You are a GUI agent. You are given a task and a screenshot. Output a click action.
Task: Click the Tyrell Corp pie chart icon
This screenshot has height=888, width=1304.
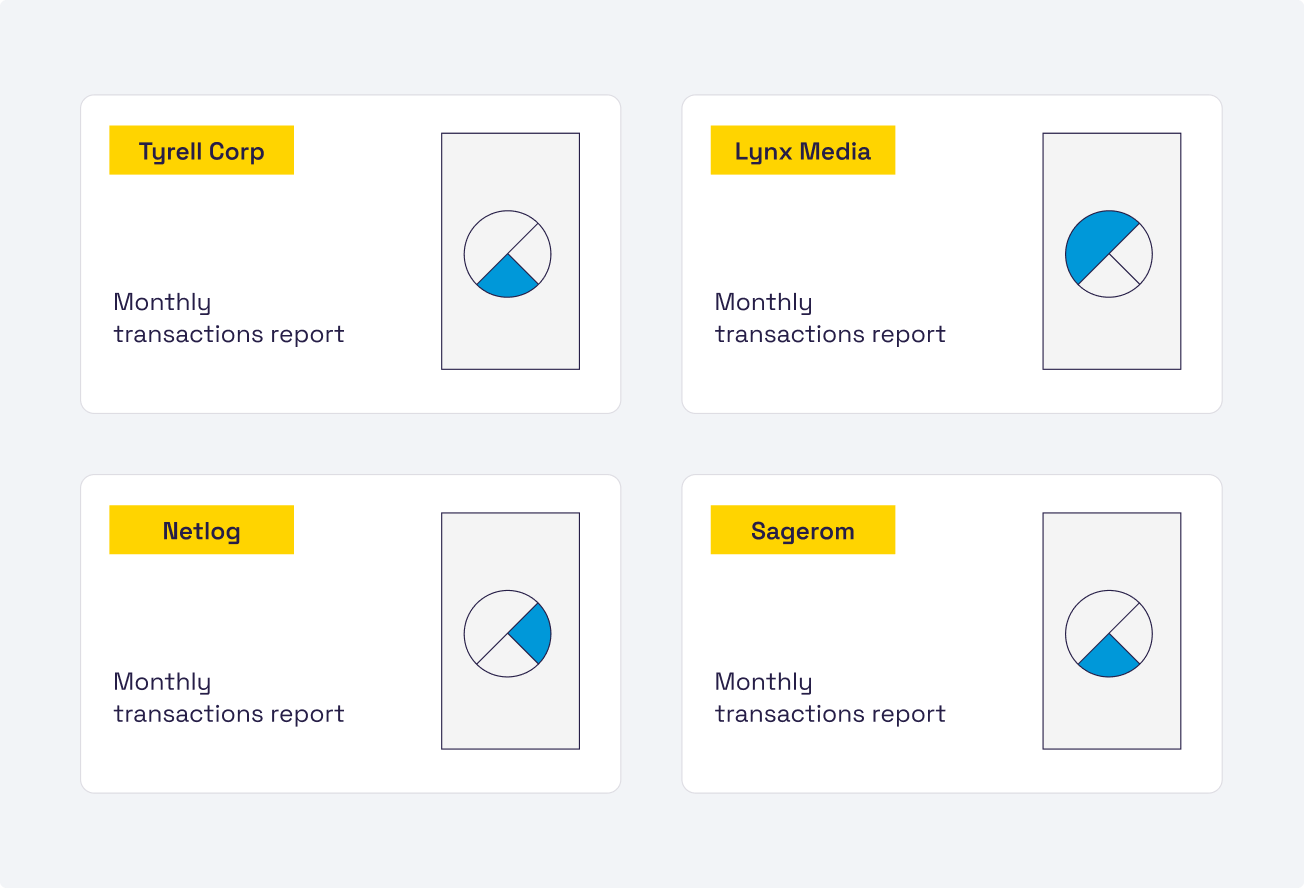508,253
